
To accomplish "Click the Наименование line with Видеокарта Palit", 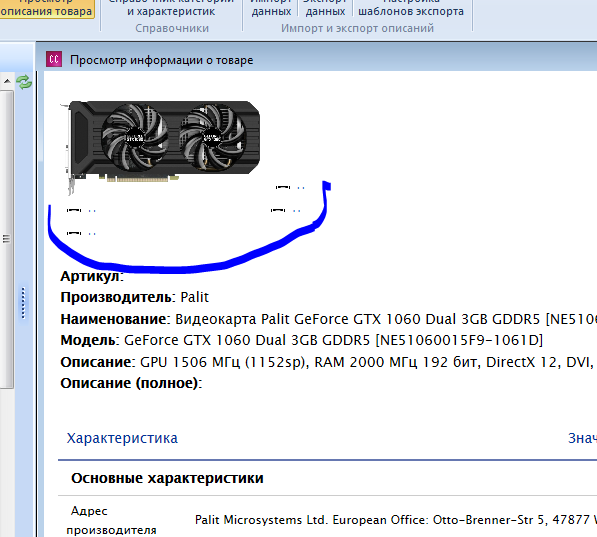I will coord(329,319).
